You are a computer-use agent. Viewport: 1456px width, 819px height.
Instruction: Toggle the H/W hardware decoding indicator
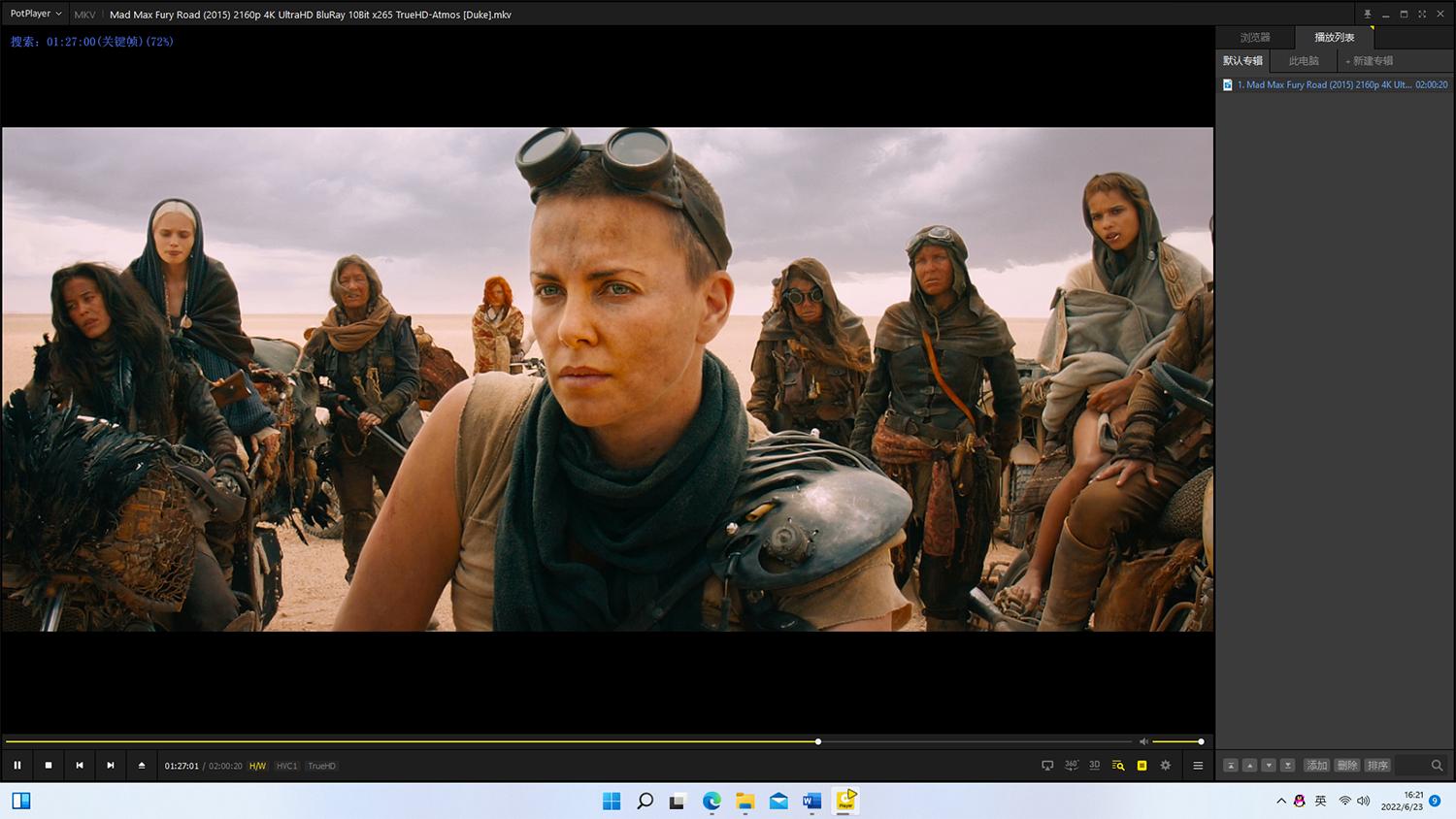(x=257, y=767)
